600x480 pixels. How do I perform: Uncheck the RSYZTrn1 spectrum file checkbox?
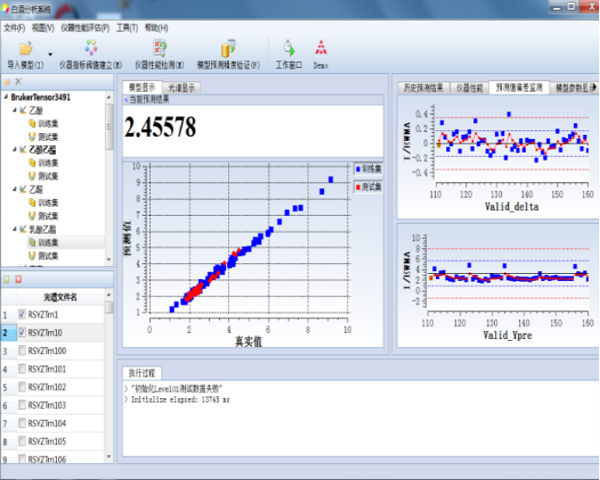point(22,315)
